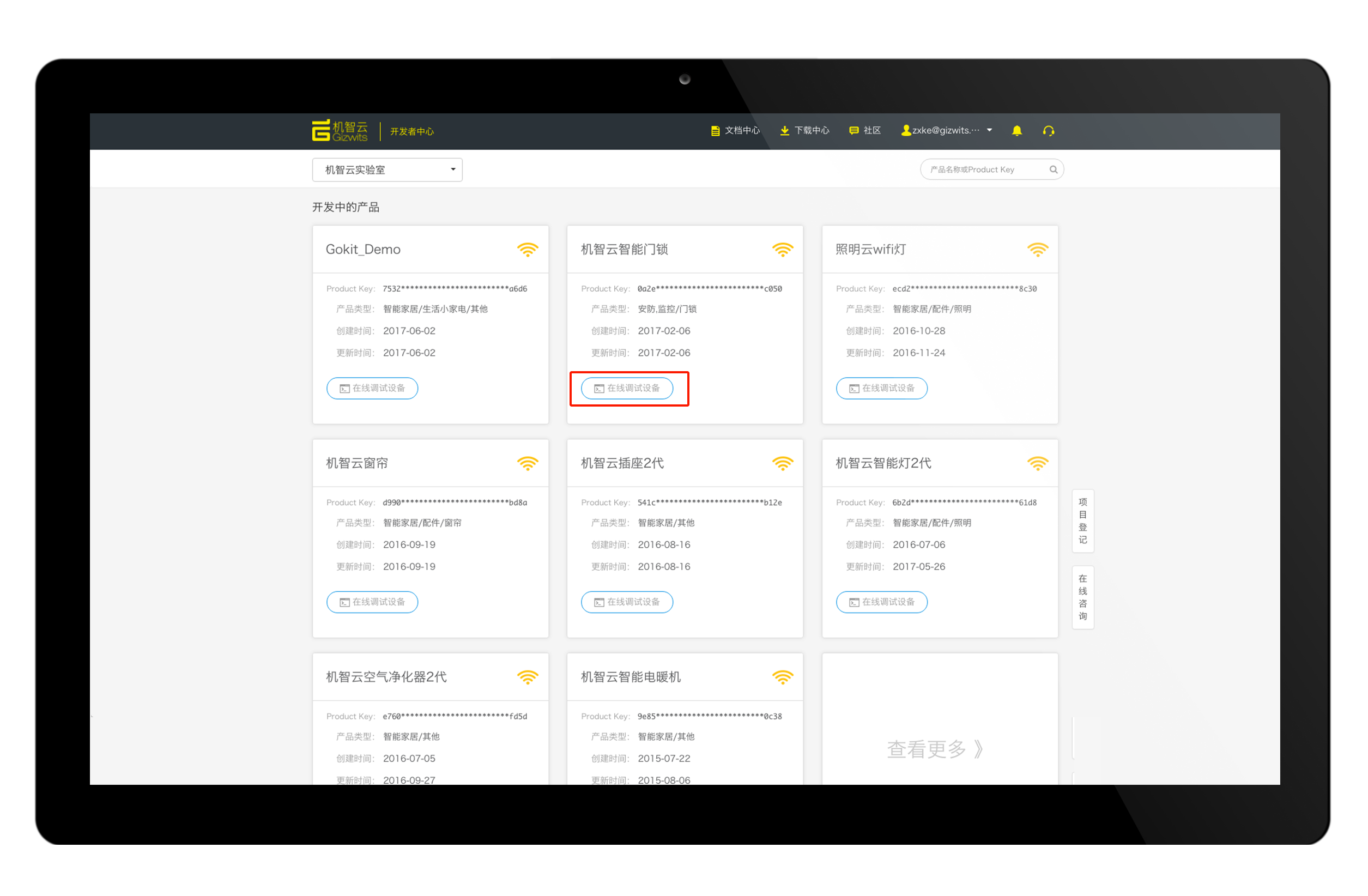This screenshot has height=896, width=1368.
Task: Click Wi-Fi icon on 机智云插座2代 card
Action: click(782, 463)
